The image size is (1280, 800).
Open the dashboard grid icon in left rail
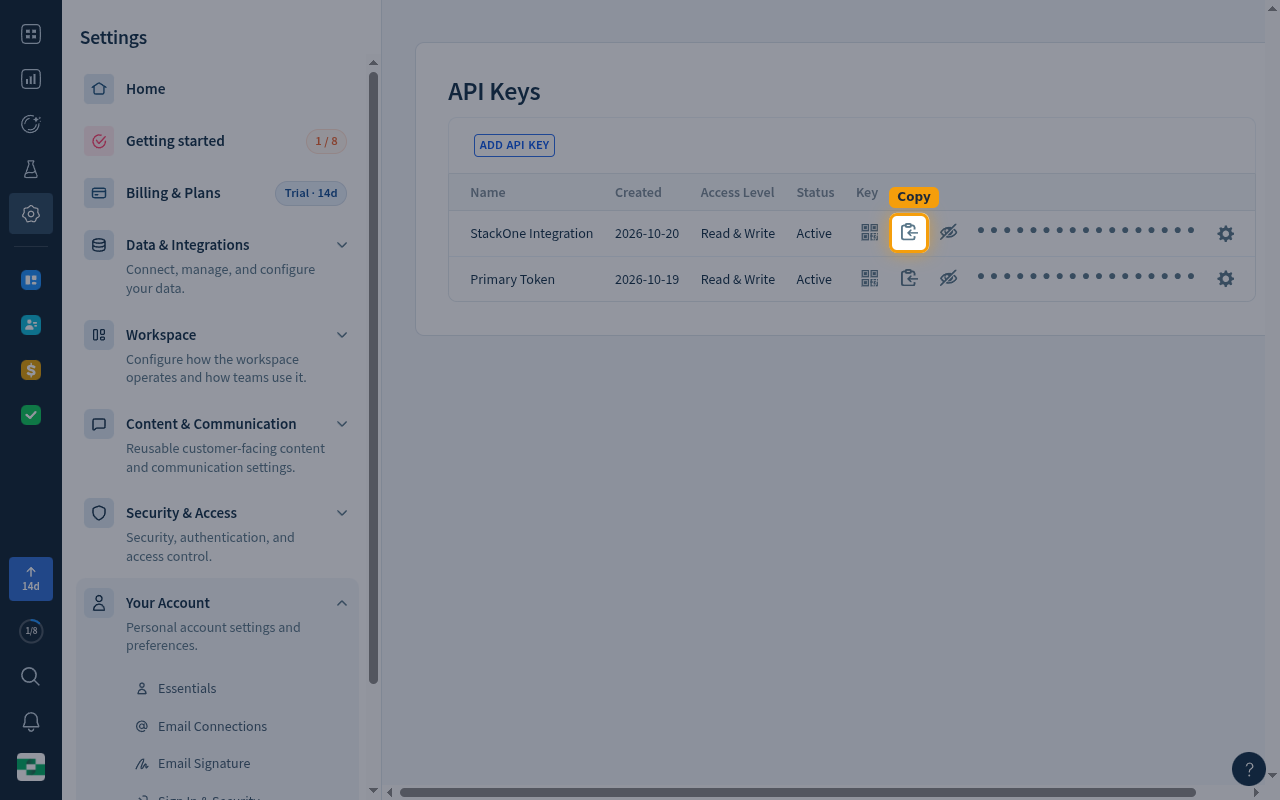31,35
